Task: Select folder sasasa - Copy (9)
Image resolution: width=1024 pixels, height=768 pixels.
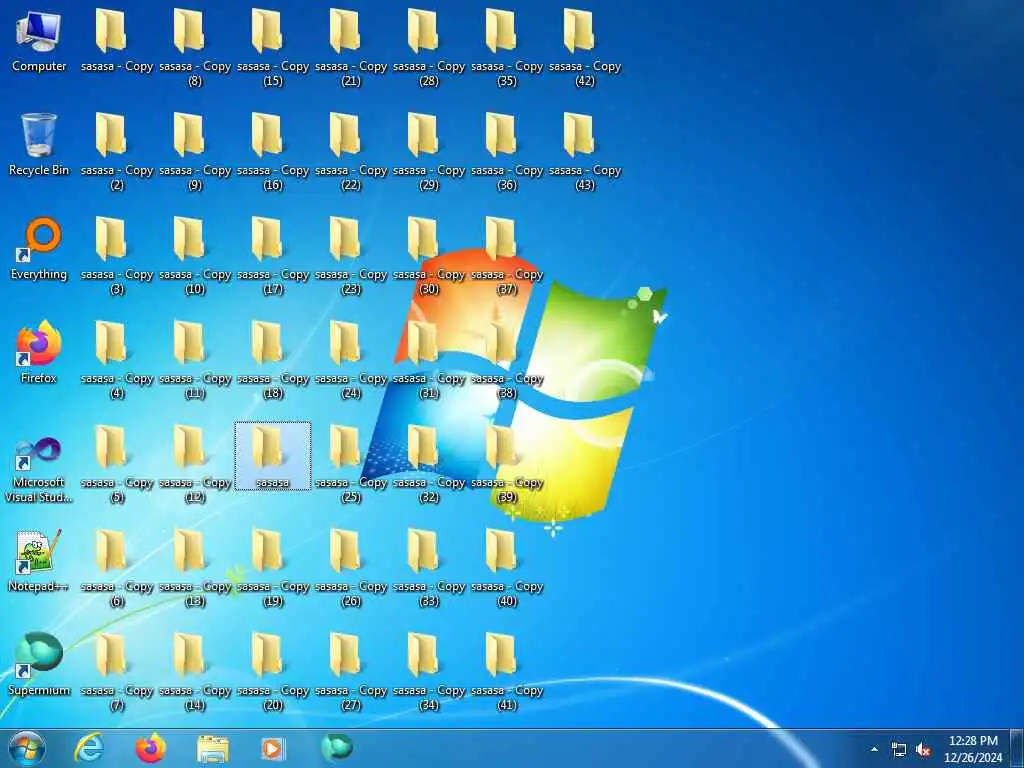Action: [x=195, y=152]
